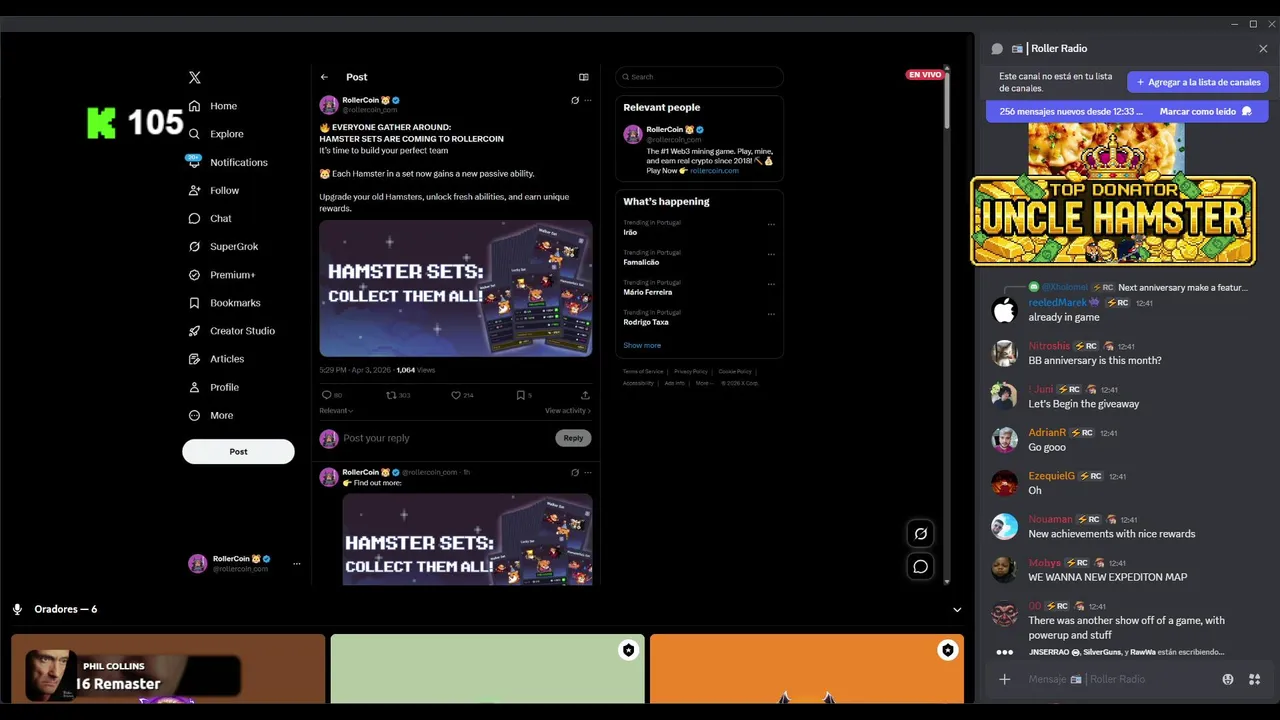Click the Bookmarks ribbon icon in sidebar
Image resolution: width=1280 pixels, height=720 pixels.
coord(195,303)
